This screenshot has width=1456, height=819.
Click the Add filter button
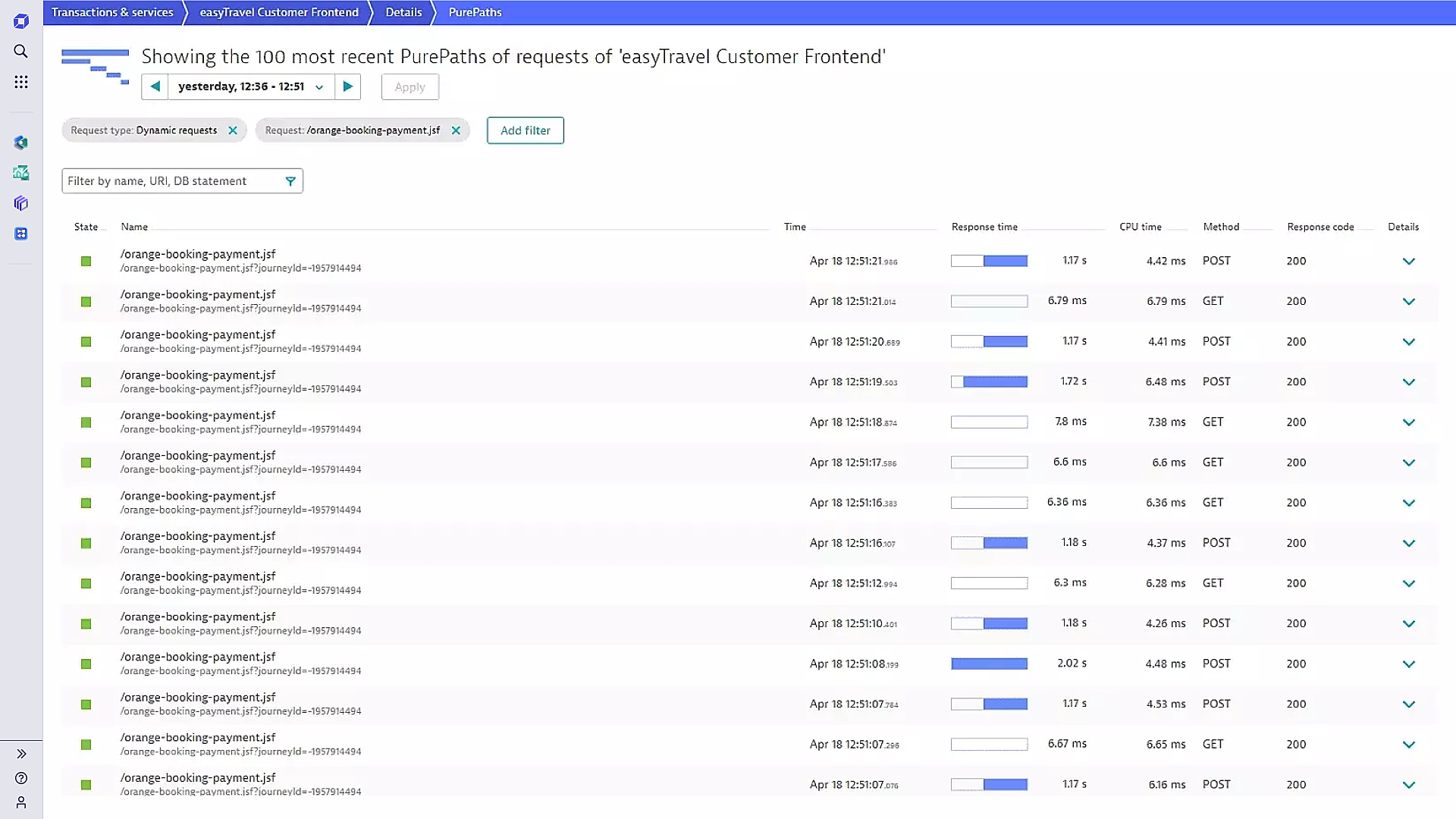525,130
